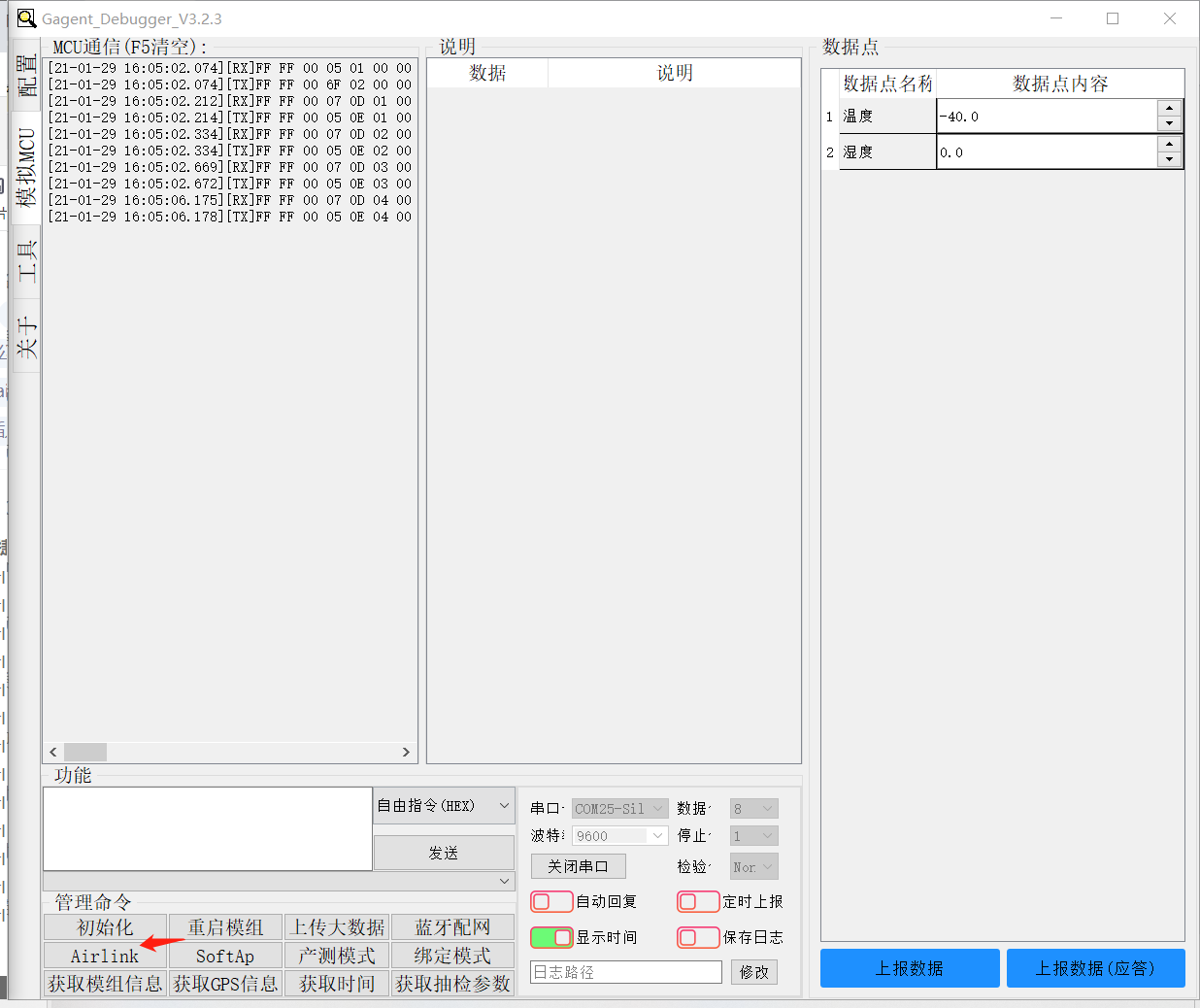Click the 绑定模式 command button
This screenshot has width=1200, height=1008.
[x=452, y=956]
